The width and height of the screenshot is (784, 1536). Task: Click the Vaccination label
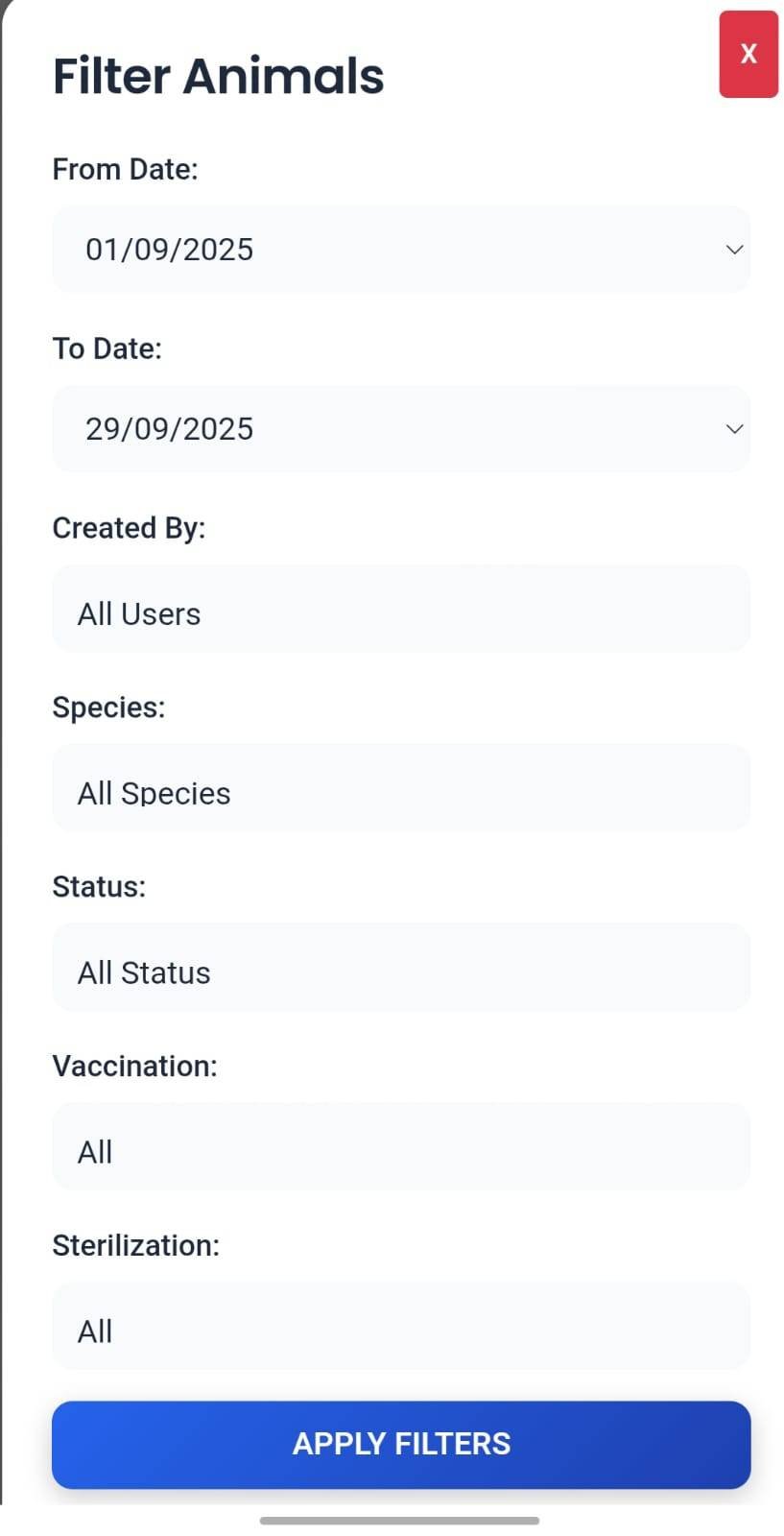pos(134,1066)
